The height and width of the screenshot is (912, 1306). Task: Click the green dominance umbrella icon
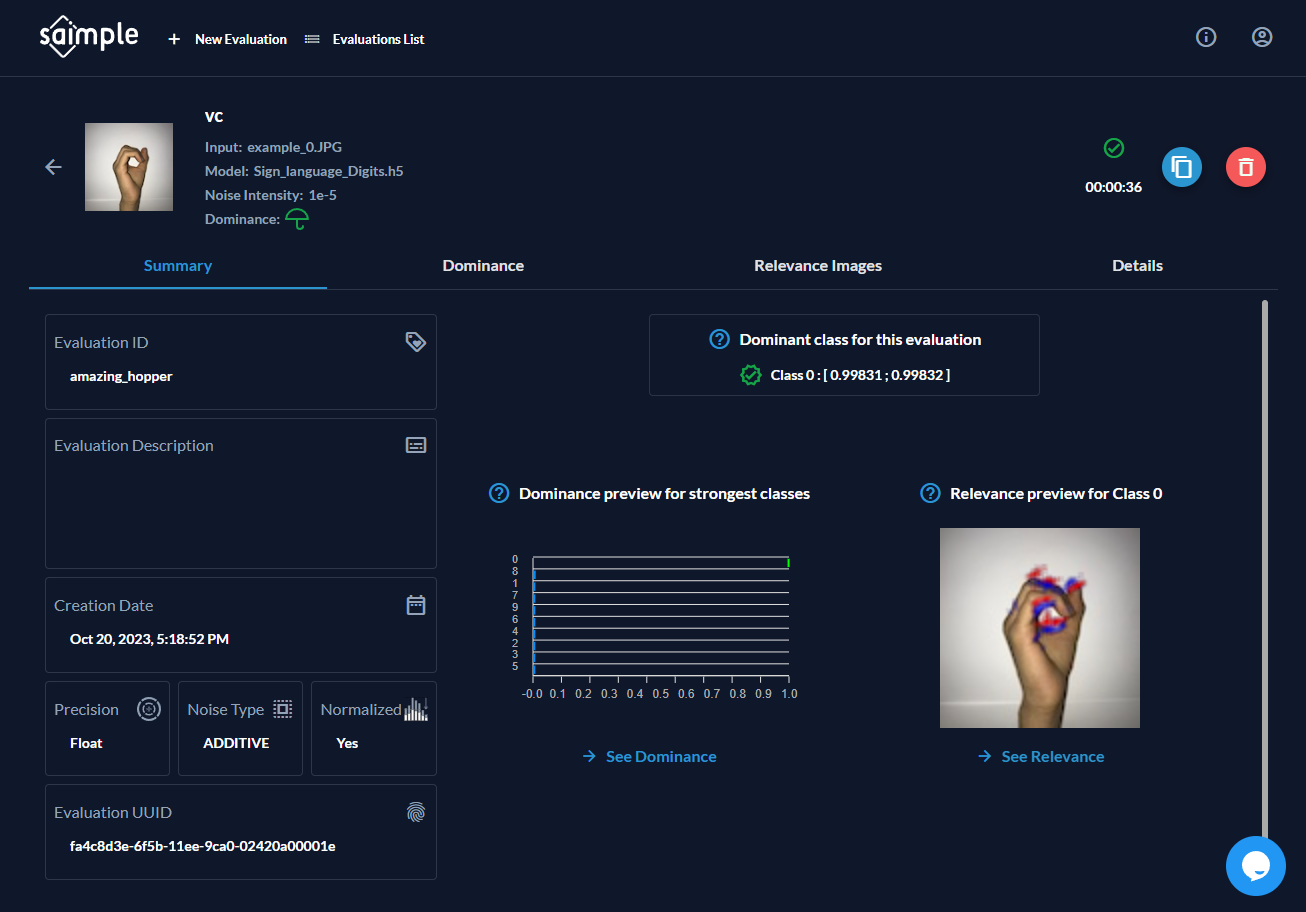(297, 219)
